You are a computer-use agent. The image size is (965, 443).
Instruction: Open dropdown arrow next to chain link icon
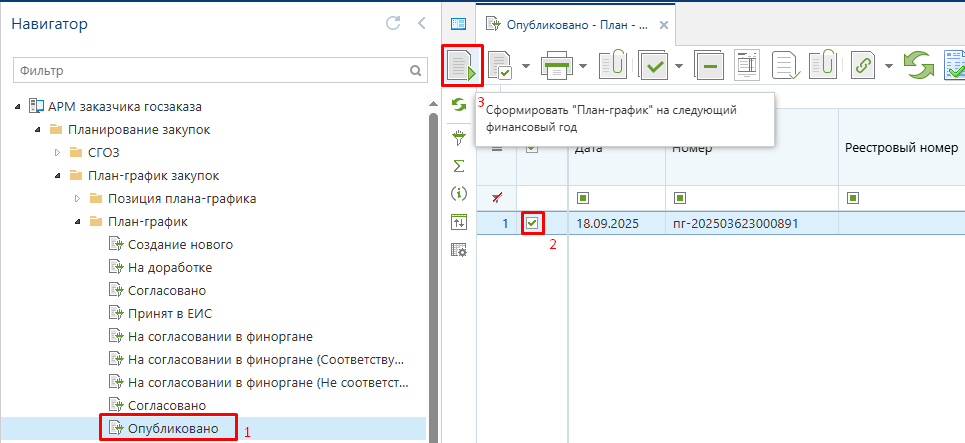[888, 66]
